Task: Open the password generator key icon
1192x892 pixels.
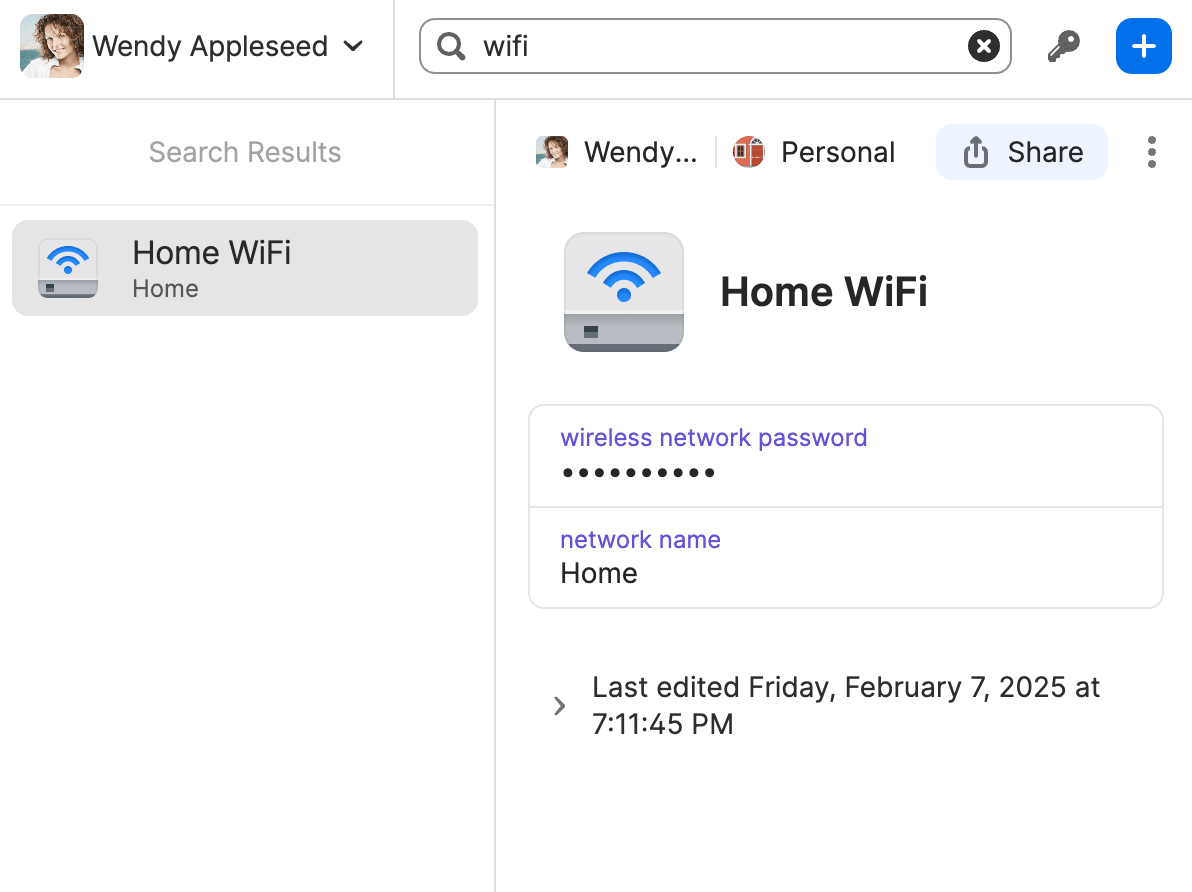Action: [1063, 46]
